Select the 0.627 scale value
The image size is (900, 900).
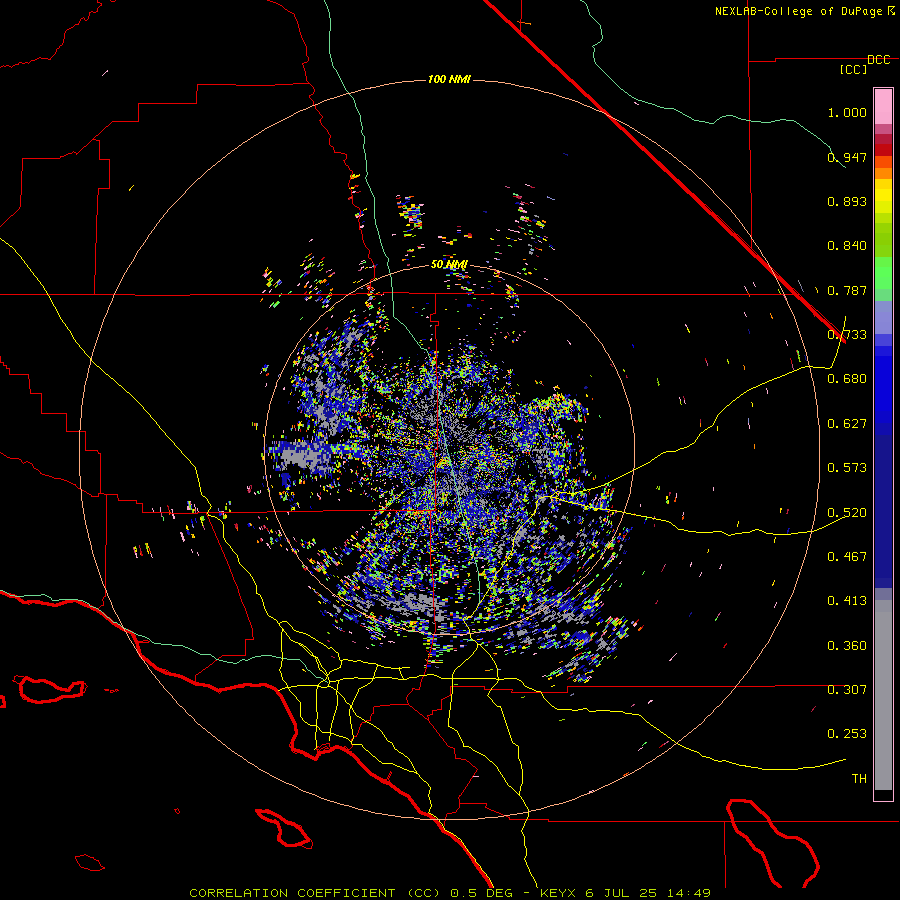847,424
